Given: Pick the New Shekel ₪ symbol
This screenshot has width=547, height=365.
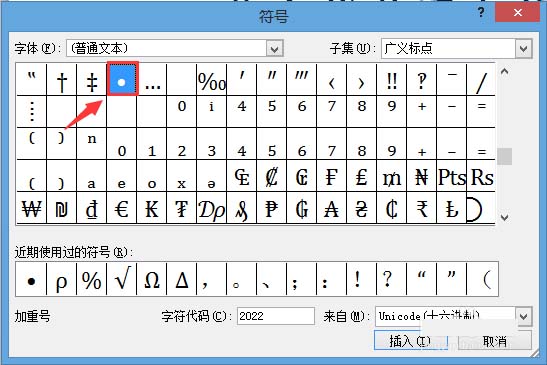Looking at the screenshot, I should (62, 208).
